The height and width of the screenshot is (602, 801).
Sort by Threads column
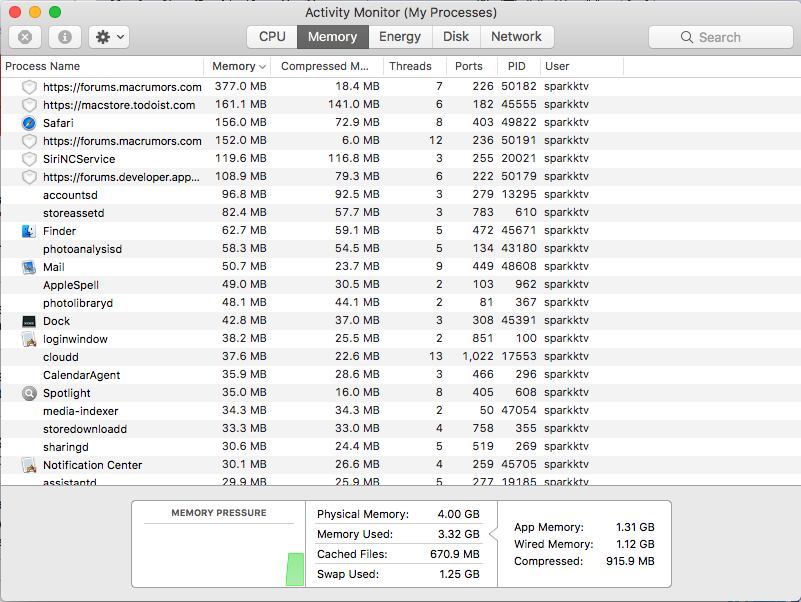point(415,66)
